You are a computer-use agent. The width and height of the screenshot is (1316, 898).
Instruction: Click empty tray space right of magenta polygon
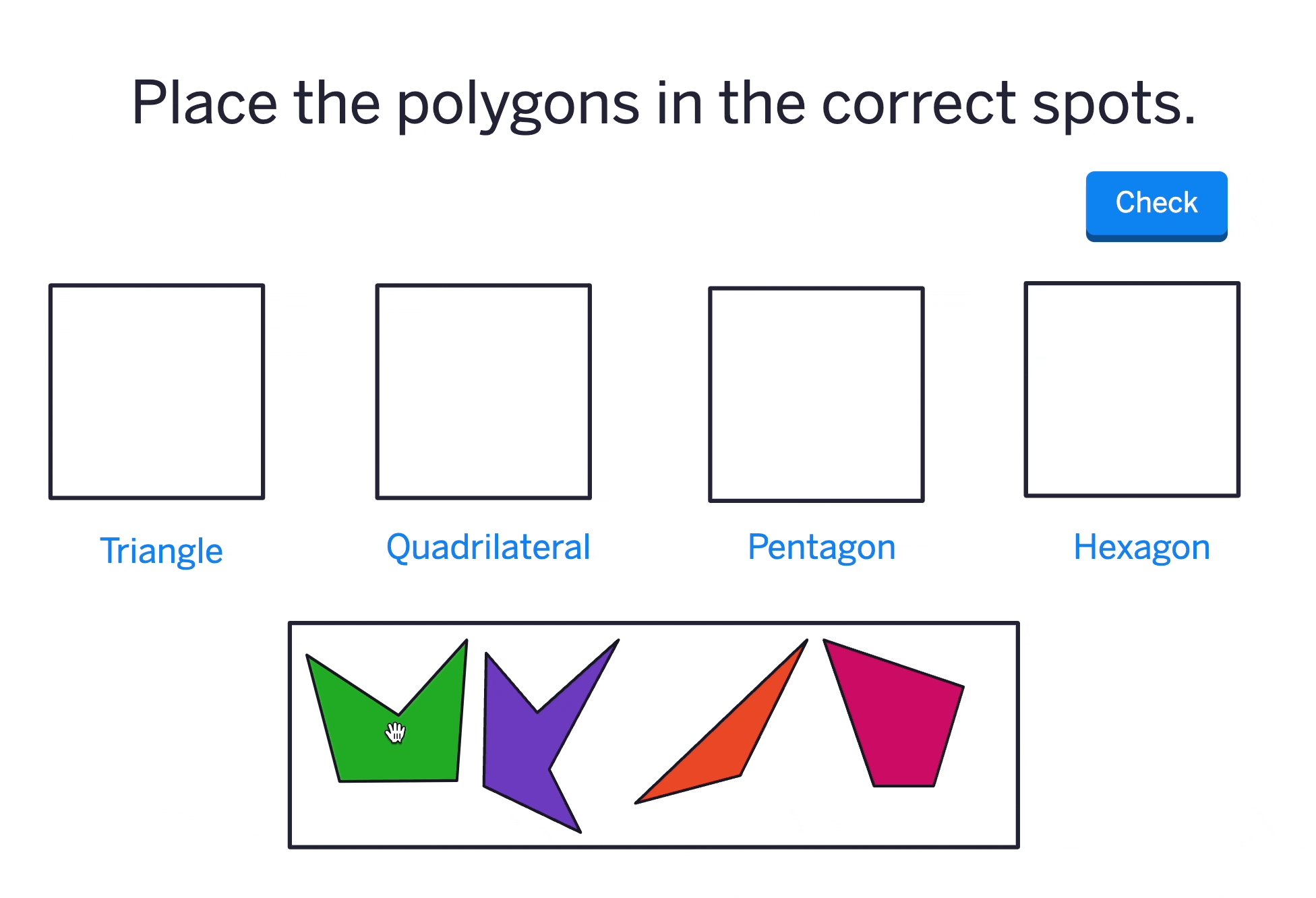[x=988, y=755]
